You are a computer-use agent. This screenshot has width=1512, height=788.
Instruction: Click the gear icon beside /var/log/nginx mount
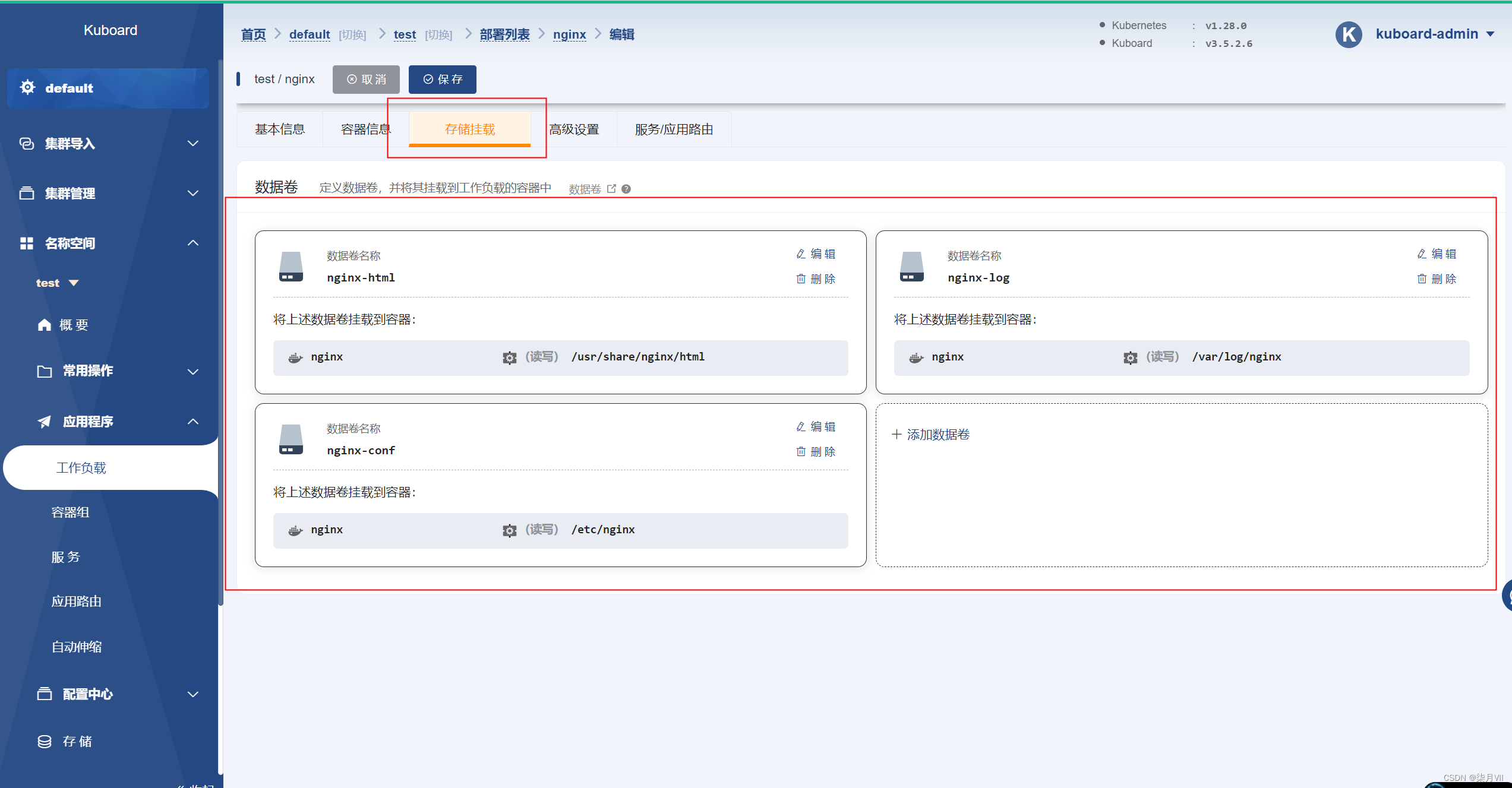pos(1130,357)
